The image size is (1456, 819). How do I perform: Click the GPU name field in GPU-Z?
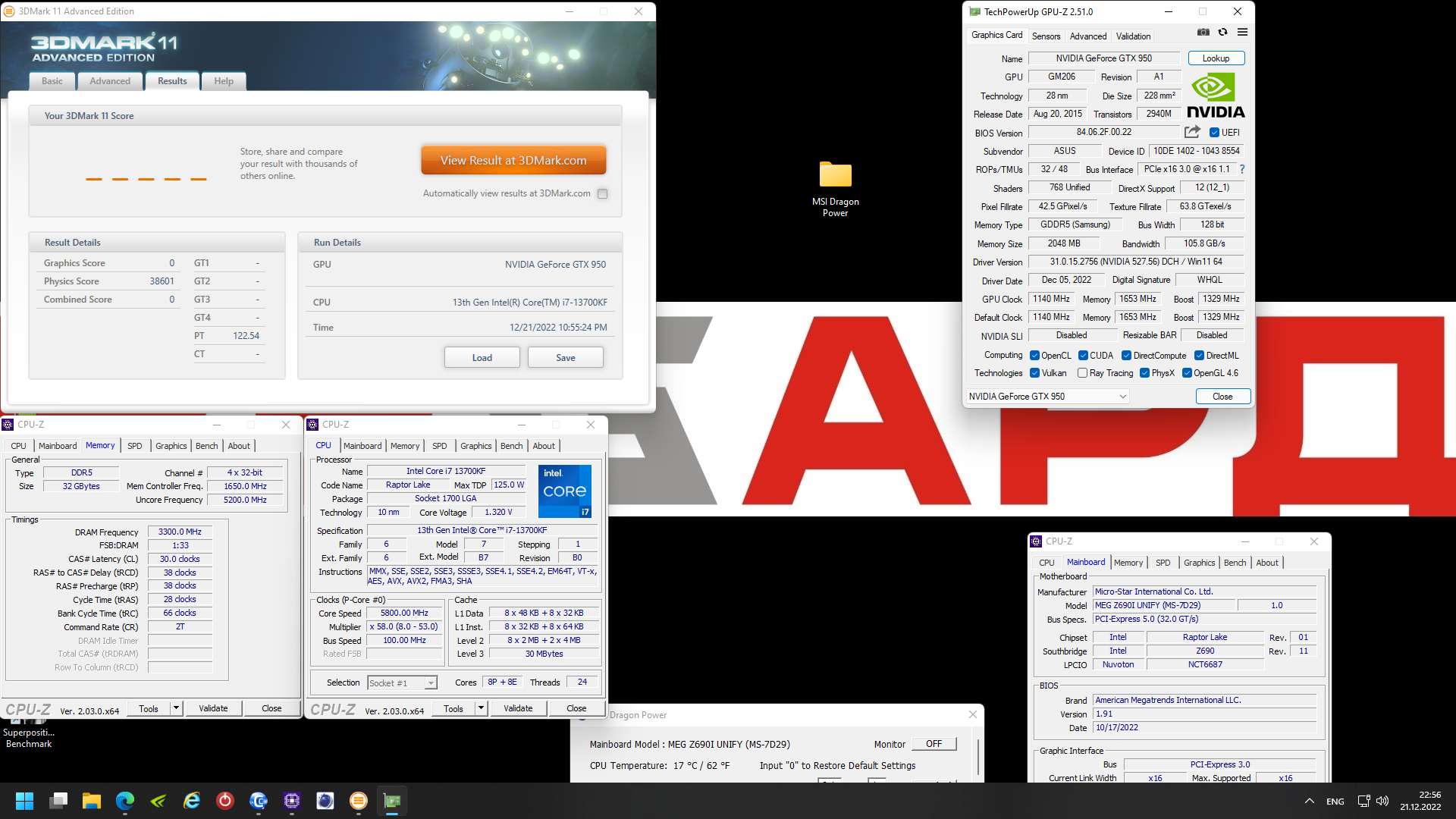[x=1103, y=58]
